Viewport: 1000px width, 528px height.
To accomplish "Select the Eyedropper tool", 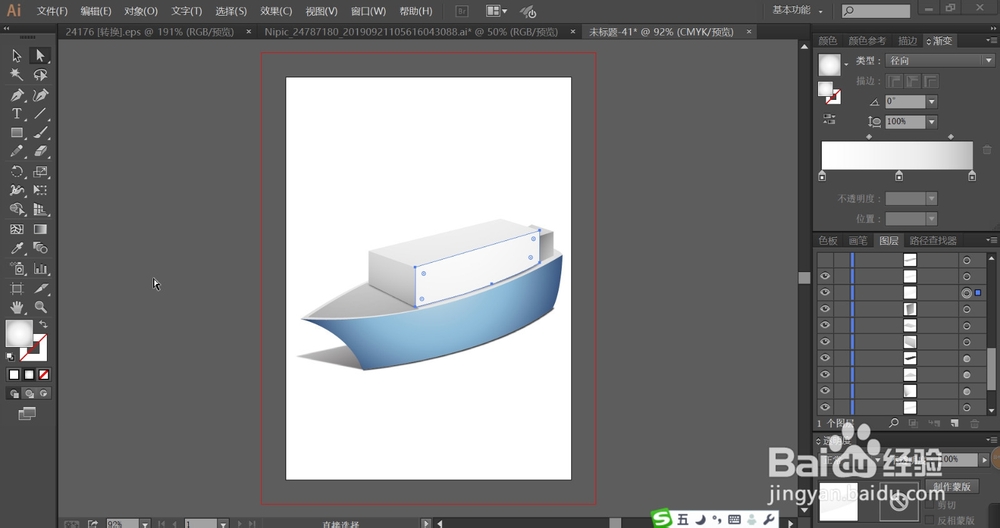I will coord(17,248).
